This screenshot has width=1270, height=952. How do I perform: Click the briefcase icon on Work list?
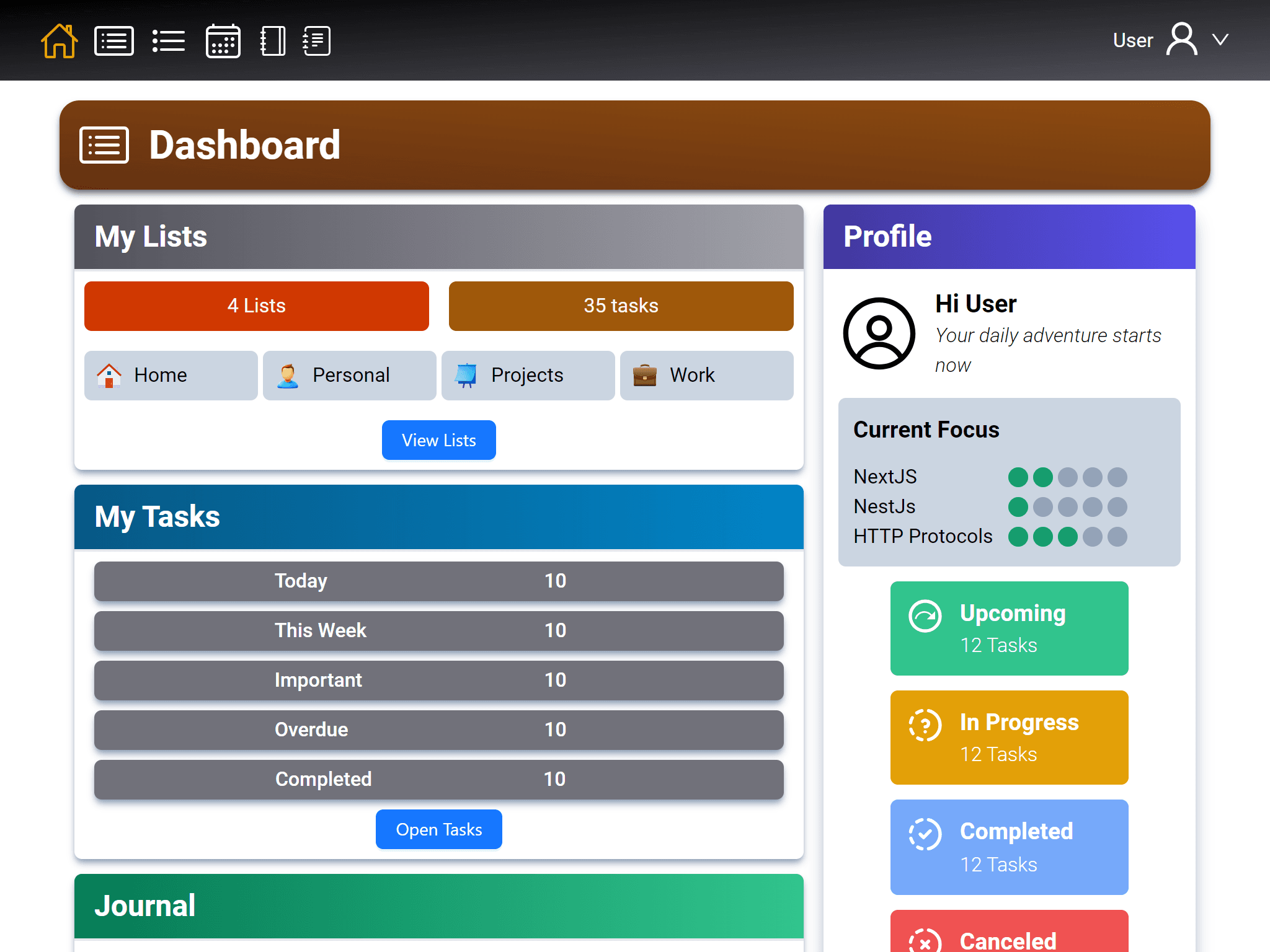645,376
